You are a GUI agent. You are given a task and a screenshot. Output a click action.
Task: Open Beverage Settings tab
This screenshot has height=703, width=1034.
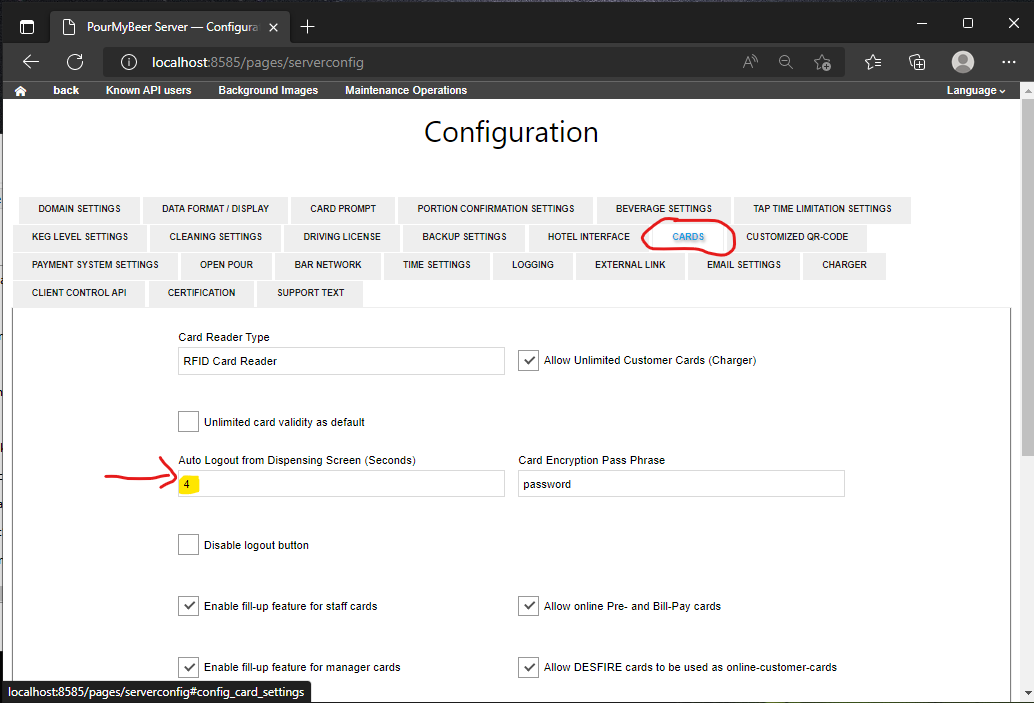coord(663,209)
